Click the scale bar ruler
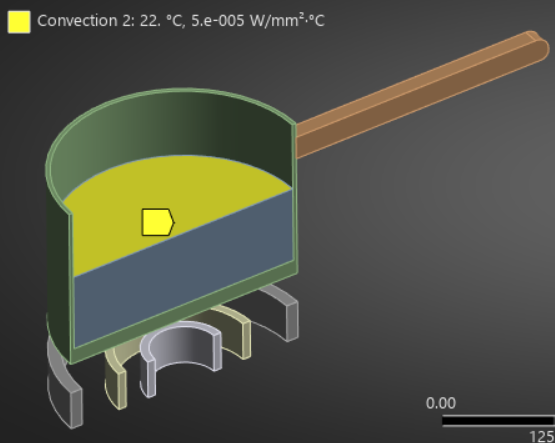Viewport: 555px width, 443px height. (498, 421)
